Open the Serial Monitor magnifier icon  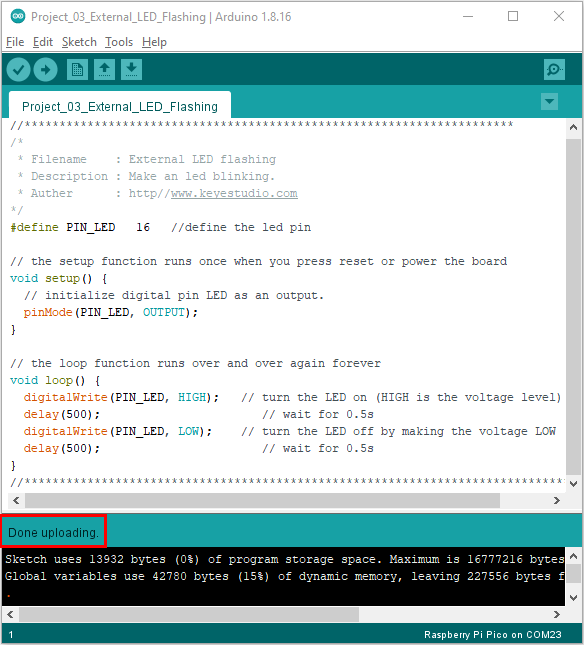tap(554, 70)
